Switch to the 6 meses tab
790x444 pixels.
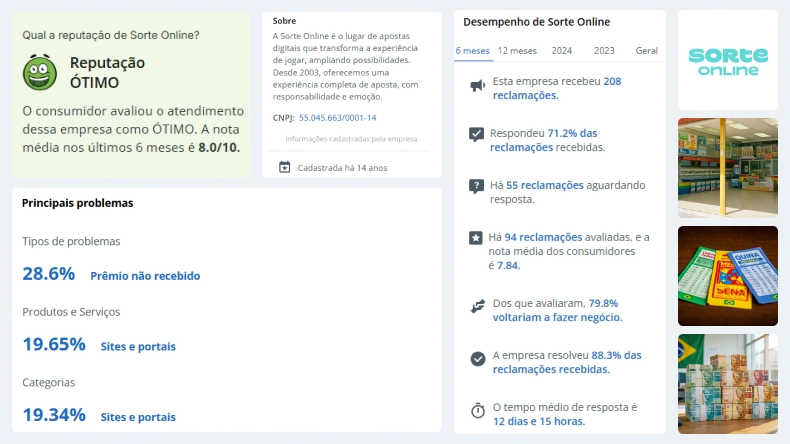(472, 50)
